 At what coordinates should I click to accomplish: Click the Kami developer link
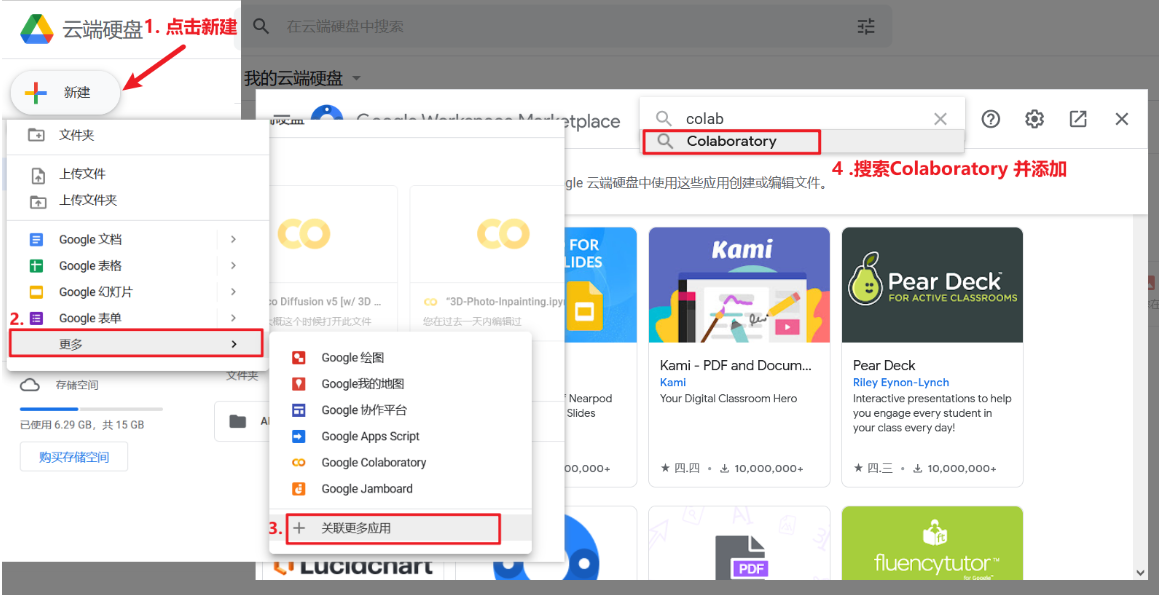(673, 382)
